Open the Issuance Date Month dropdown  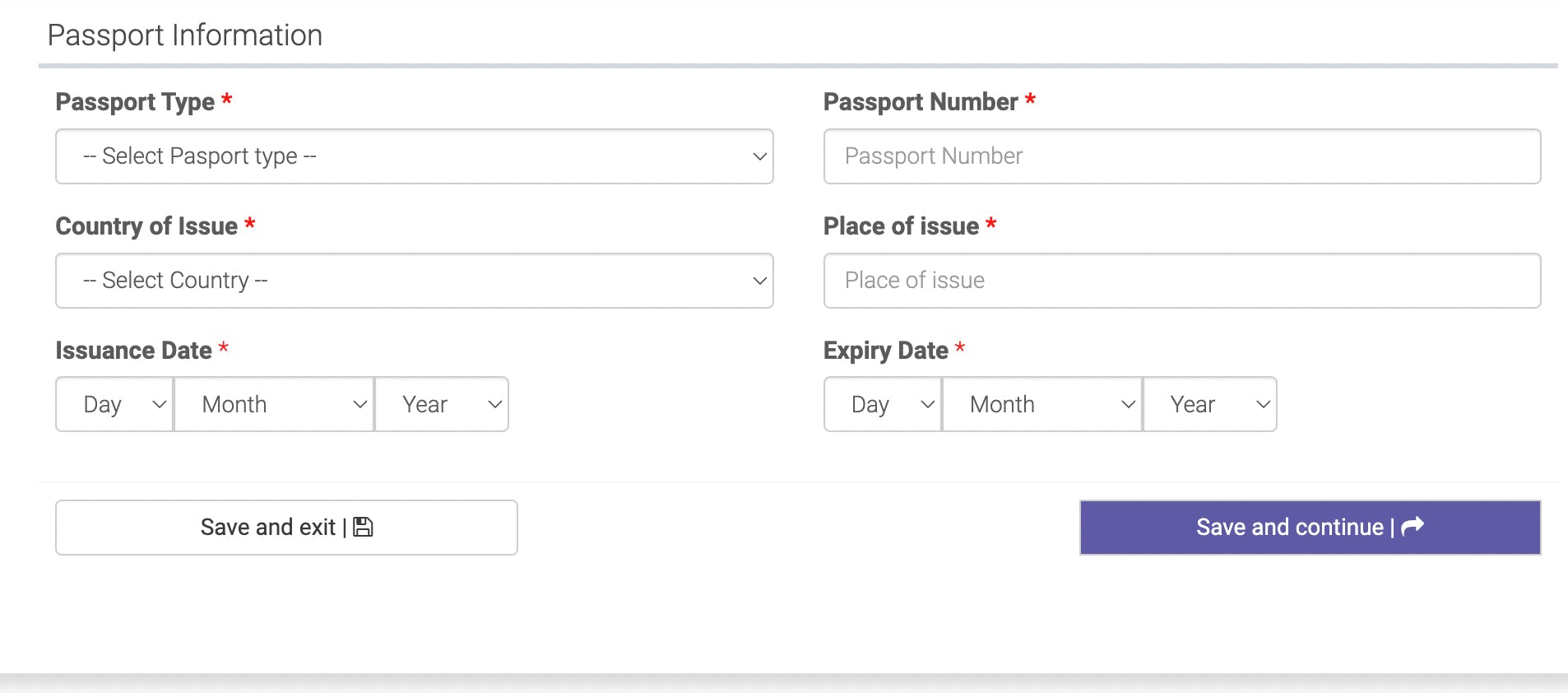[x=274, y=404]
